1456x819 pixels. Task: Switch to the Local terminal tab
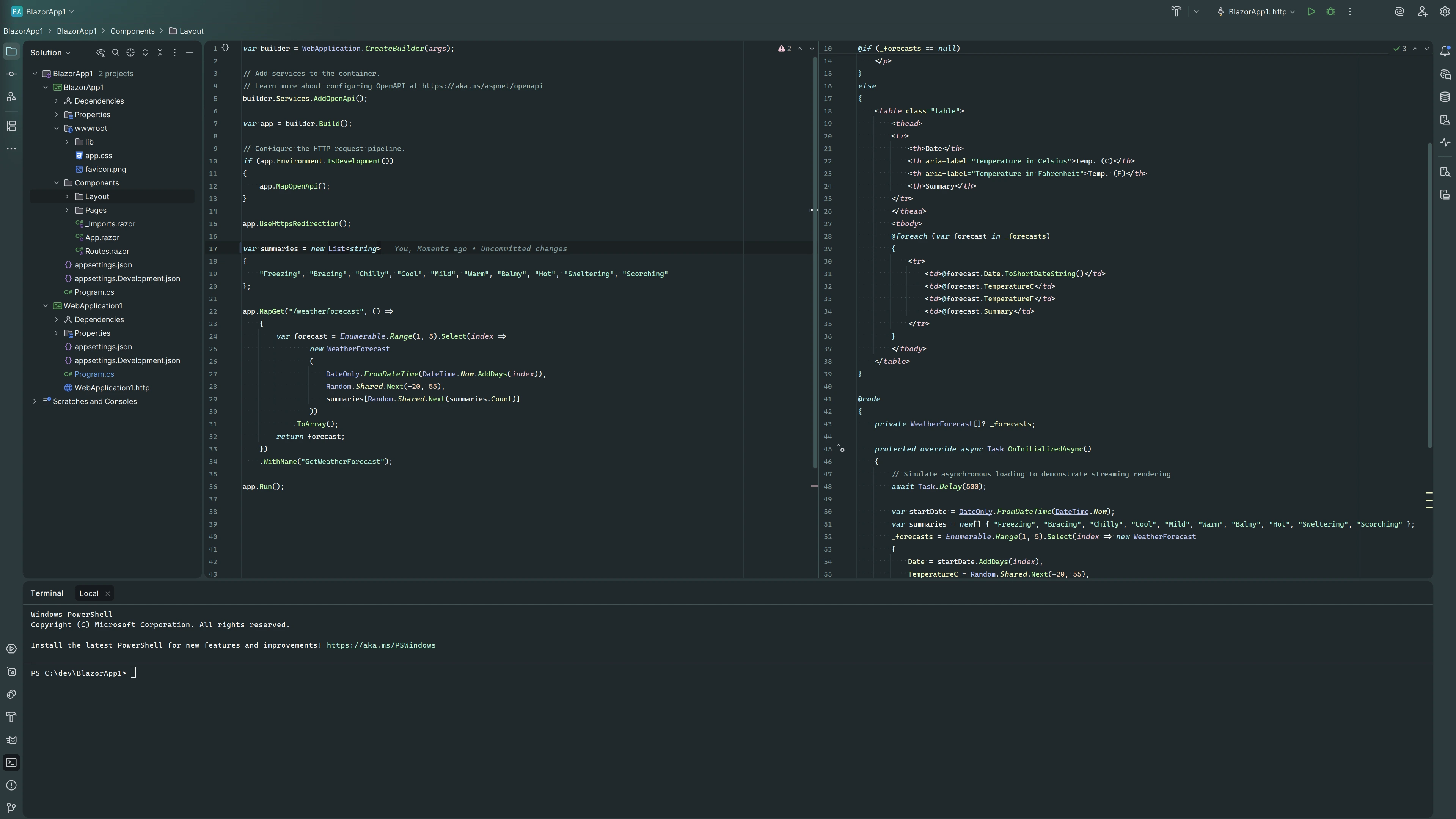[x=88, y=593]
